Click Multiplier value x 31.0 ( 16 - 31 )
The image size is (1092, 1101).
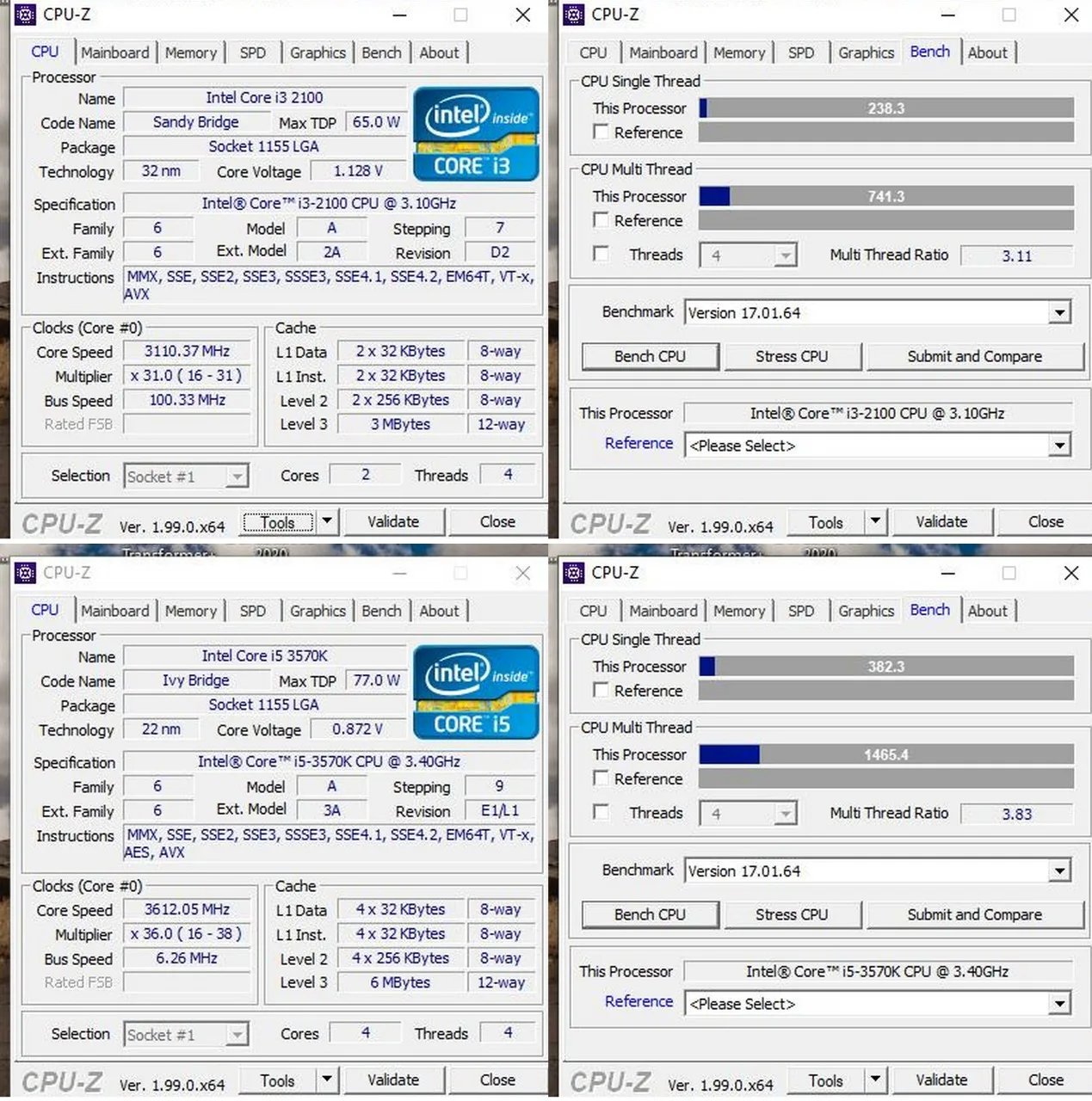tap(187, 376)
